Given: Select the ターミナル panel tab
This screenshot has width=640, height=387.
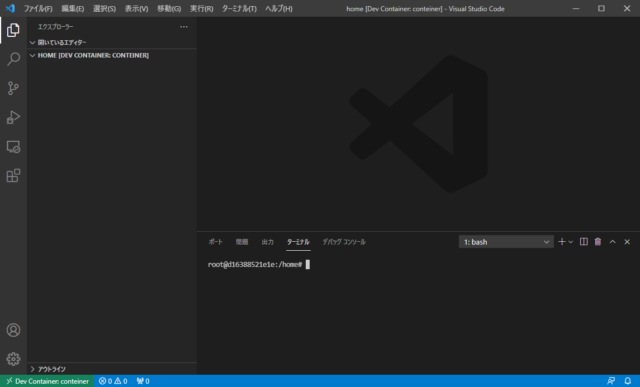Looking at the screenshot, I should (298, 242).
